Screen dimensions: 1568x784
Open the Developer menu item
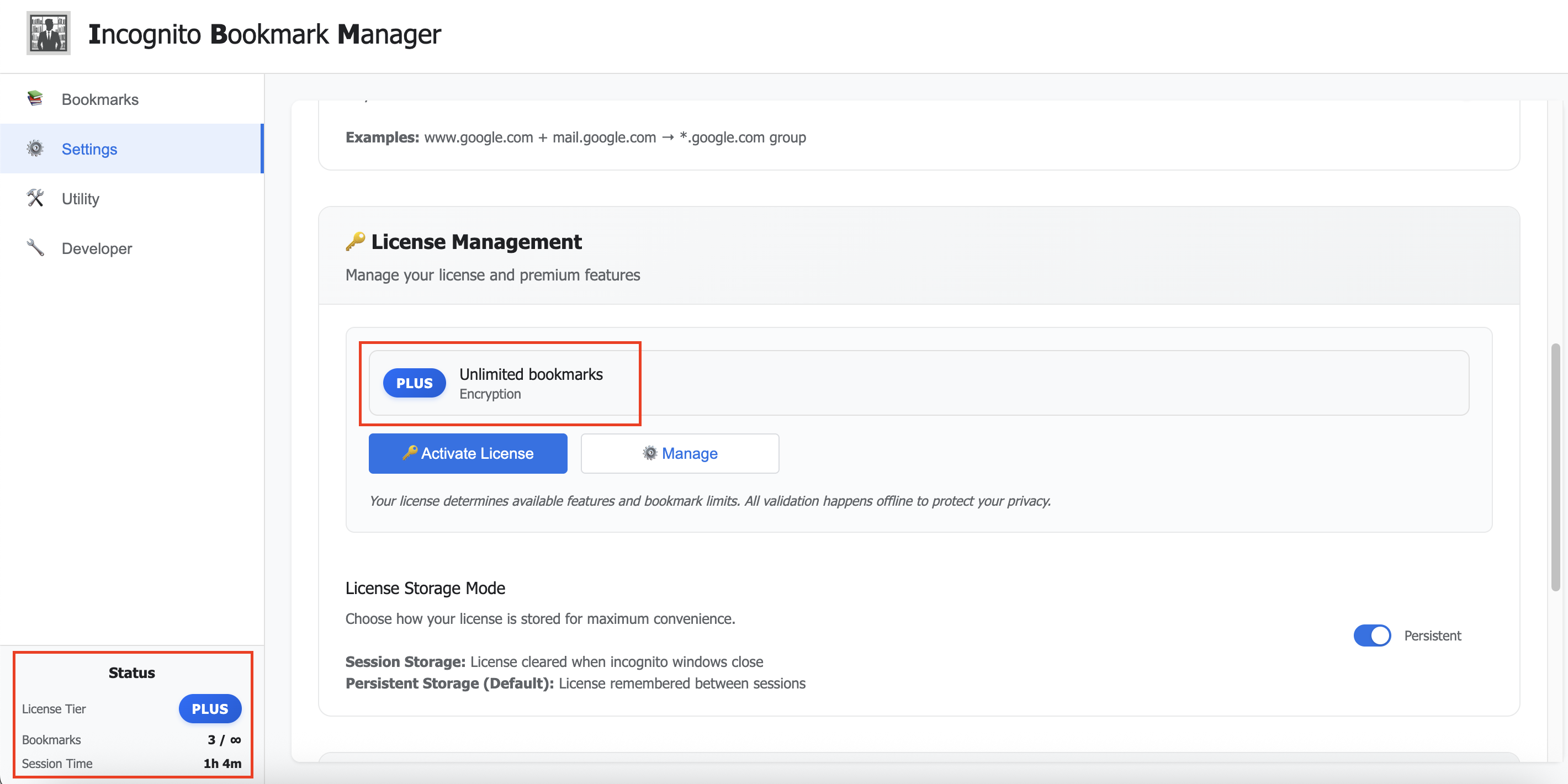tap(97, 248)
